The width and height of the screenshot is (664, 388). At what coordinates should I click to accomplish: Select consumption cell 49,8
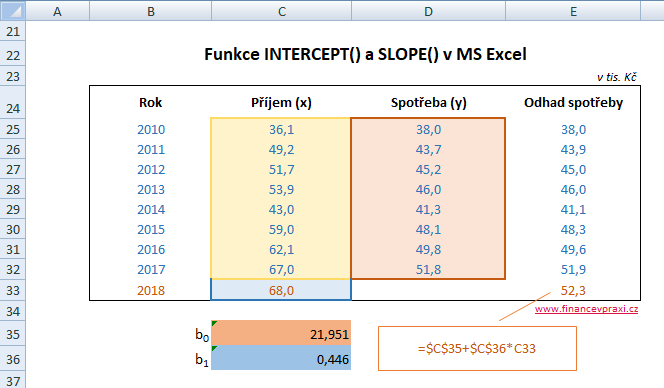(428, 249)
